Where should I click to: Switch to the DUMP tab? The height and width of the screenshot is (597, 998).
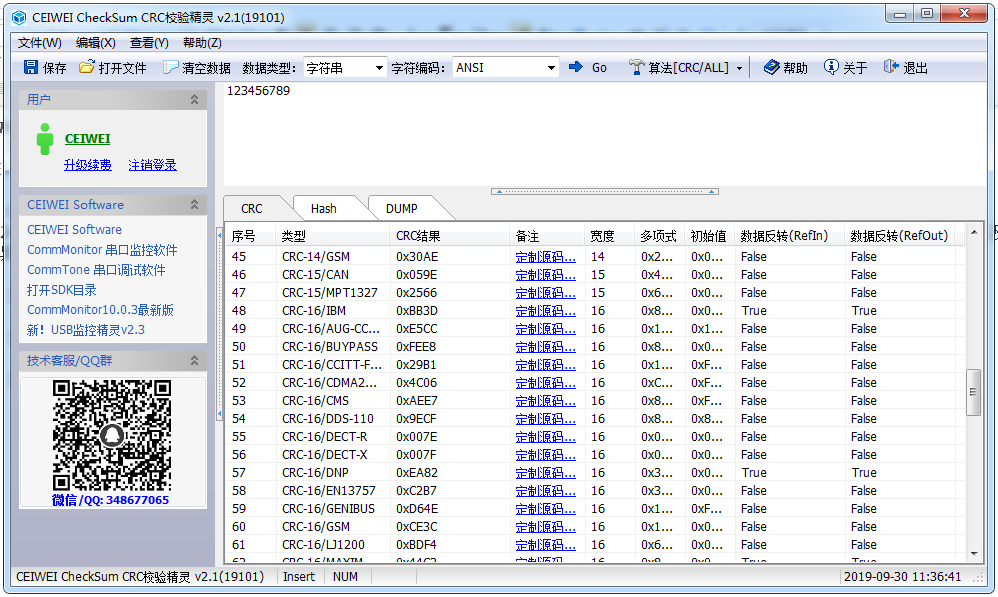(402, 208)
